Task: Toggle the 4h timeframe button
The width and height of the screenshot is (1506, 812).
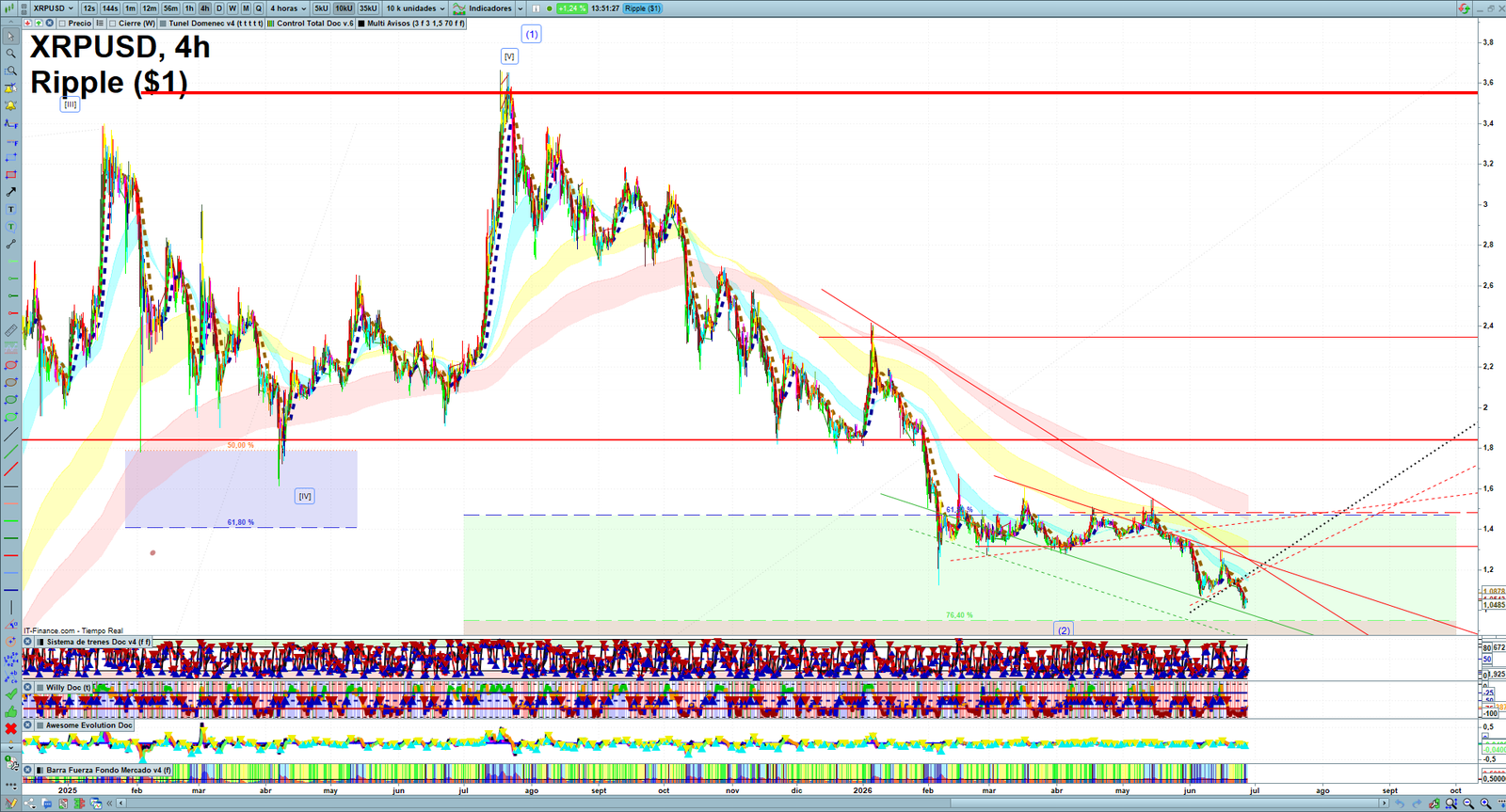Action: (x=204, y=8)
